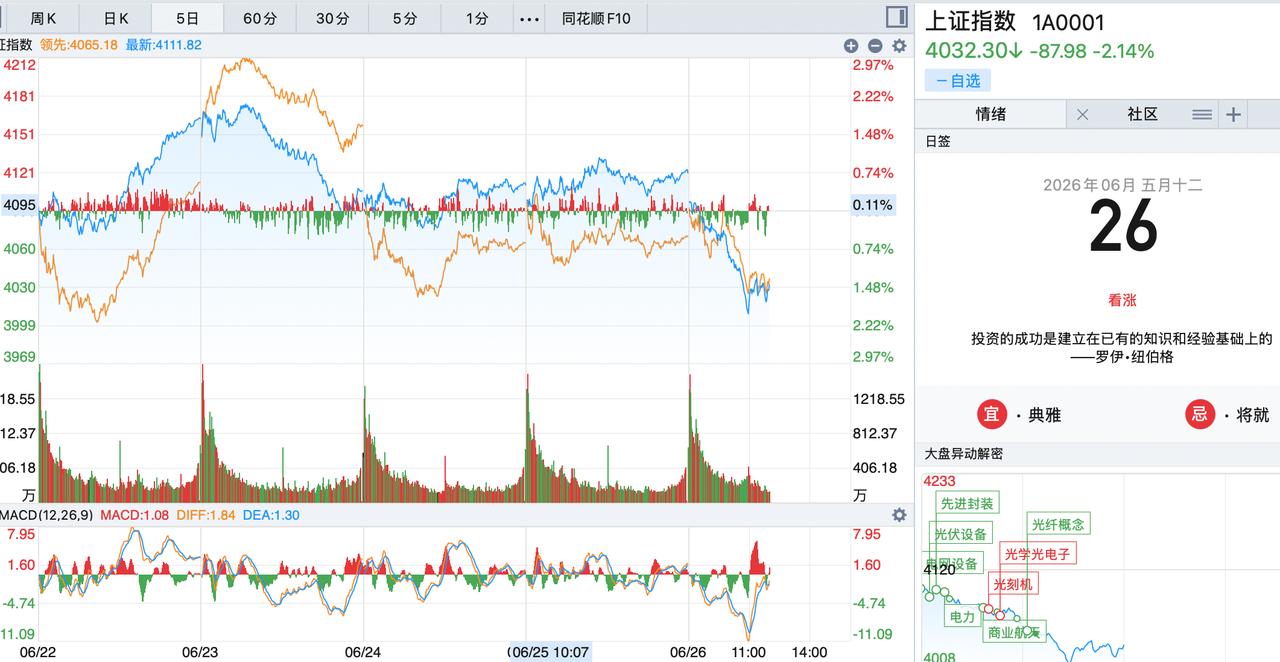Close the 情绪 tab with X
The width and height of the screenshot is (1280, 662).
(1082, 115)
